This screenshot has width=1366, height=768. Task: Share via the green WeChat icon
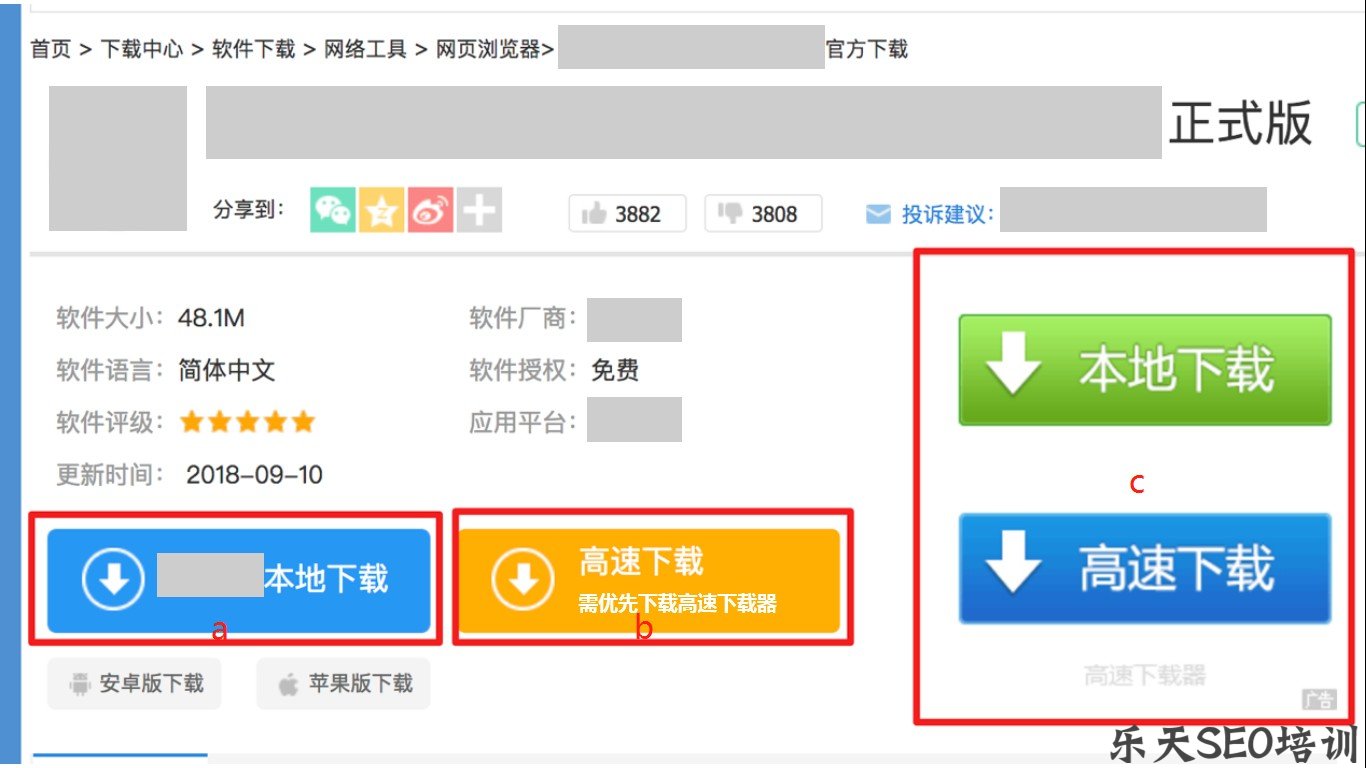click(332, 211)
